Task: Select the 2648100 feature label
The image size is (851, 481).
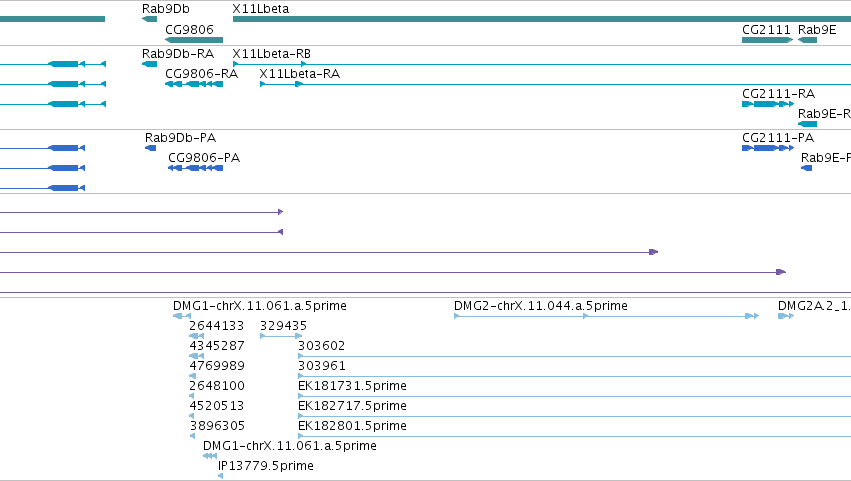Action: pyautogui.click(x=217, y=386)
